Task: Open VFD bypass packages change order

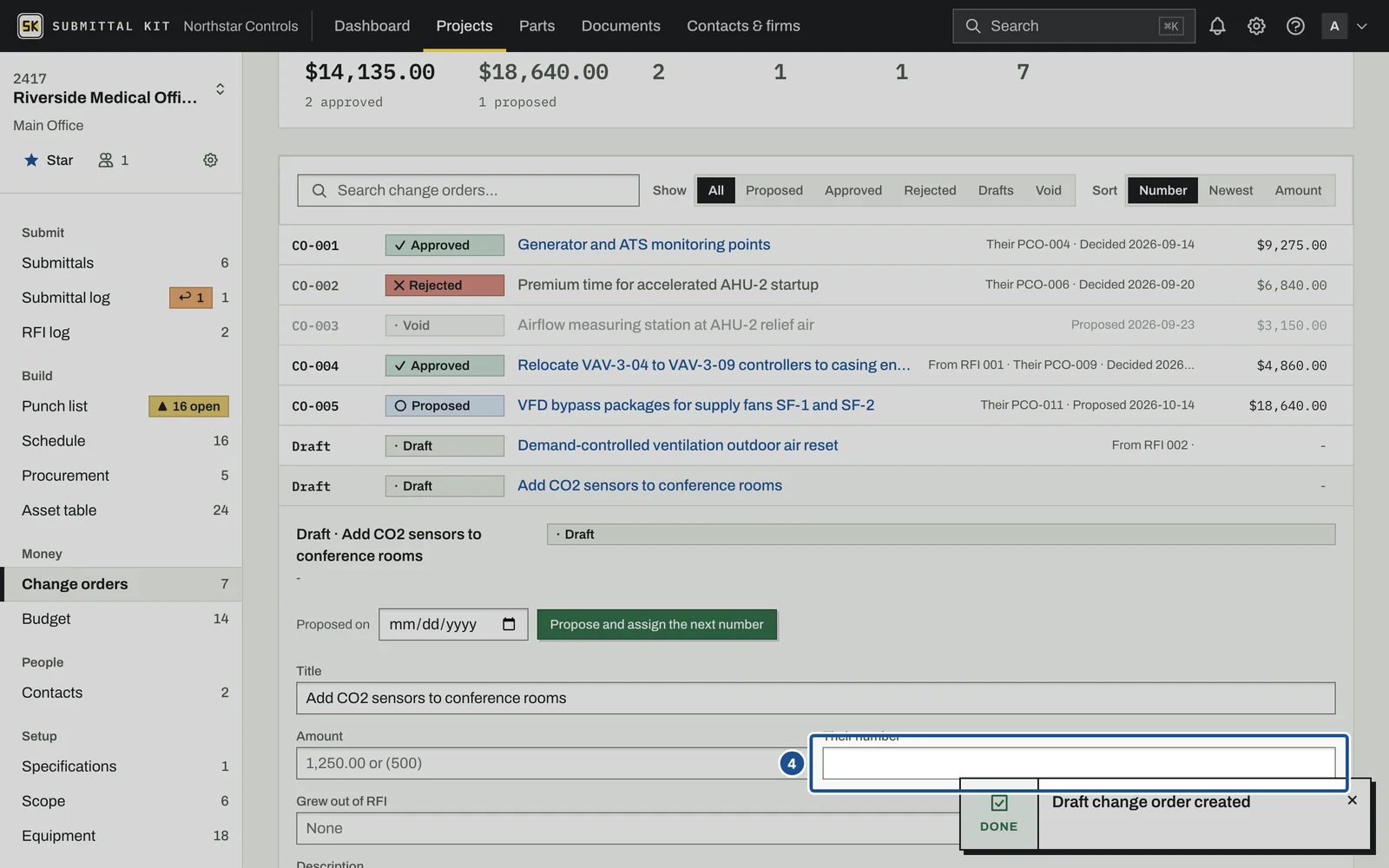Action: [695, 405]
